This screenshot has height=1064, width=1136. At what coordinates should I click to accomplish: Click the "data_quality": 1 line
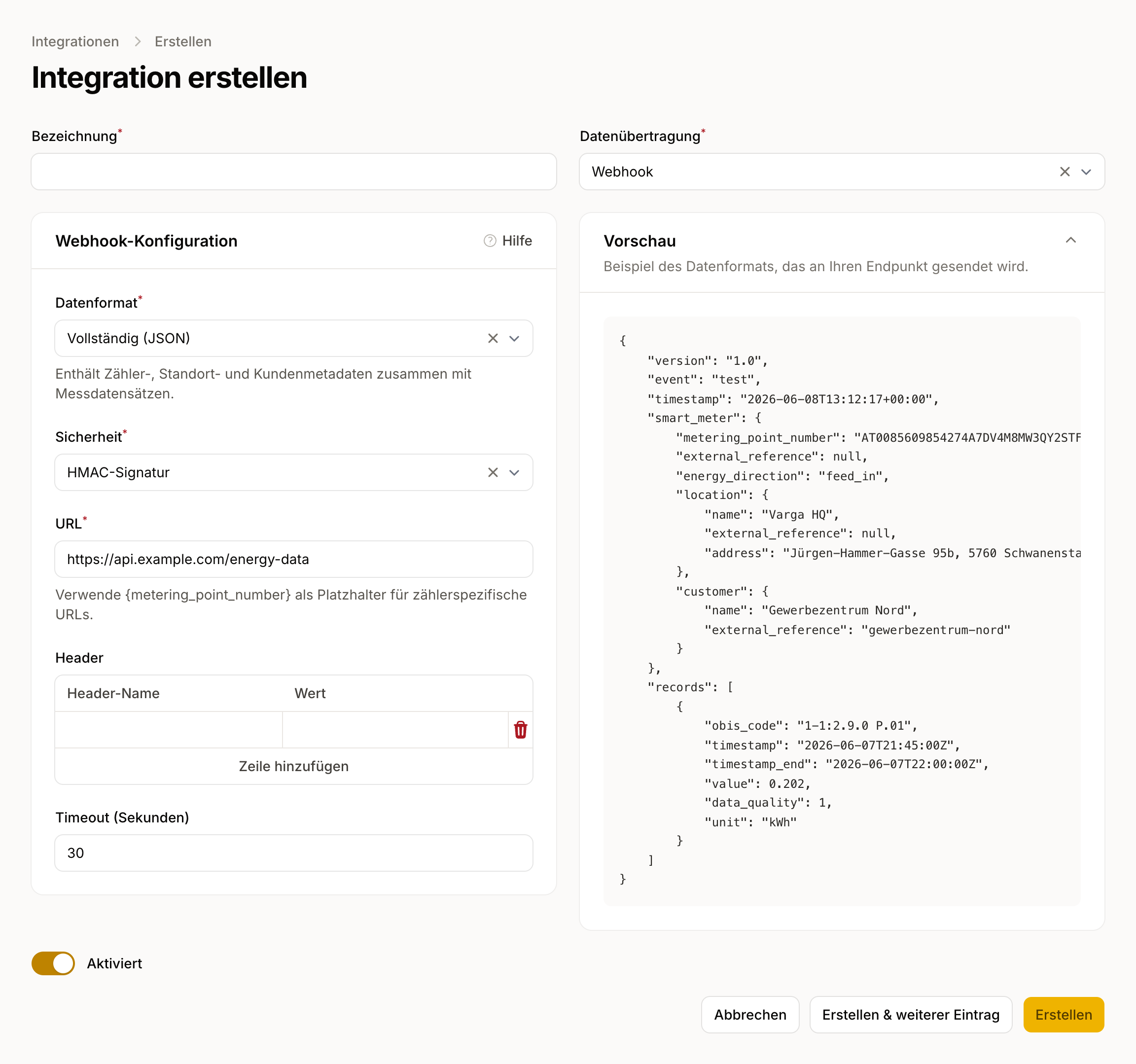click(768, 802)
